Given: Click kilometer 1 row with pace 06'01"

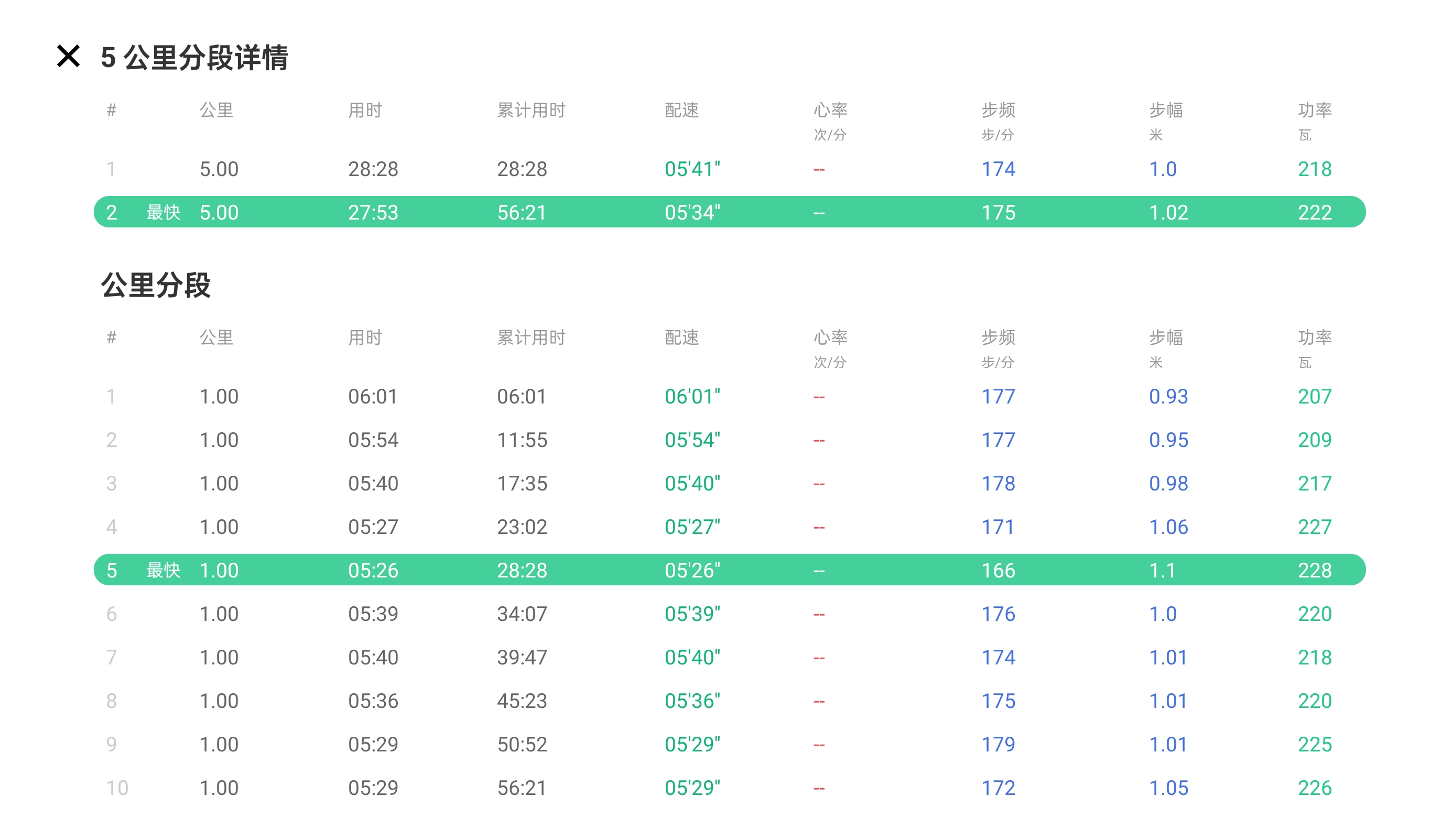Looking at the screenshot, I should [x=730, y=397].
